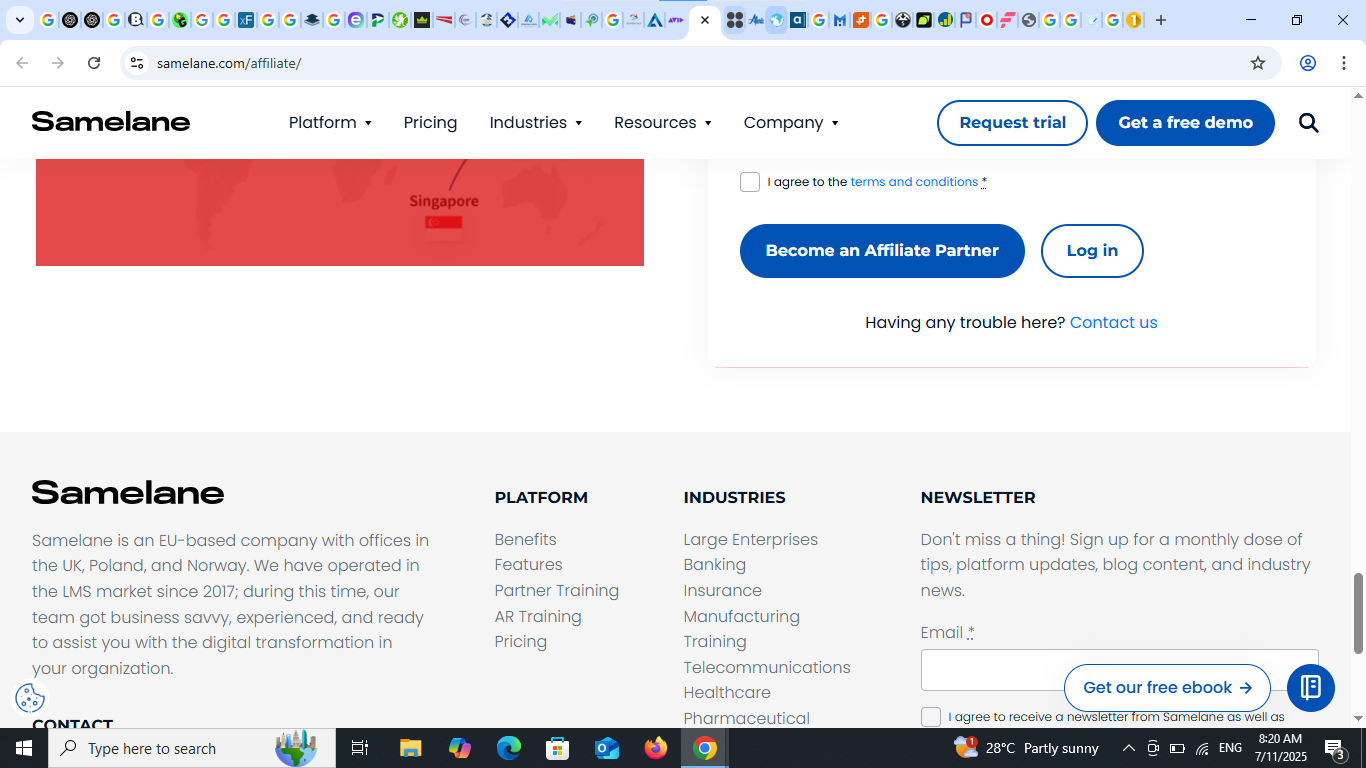Viewport: 1366px width, 768px height.
Task: Click Chrome icon on taskbar
Action: [x=705, y=748]
